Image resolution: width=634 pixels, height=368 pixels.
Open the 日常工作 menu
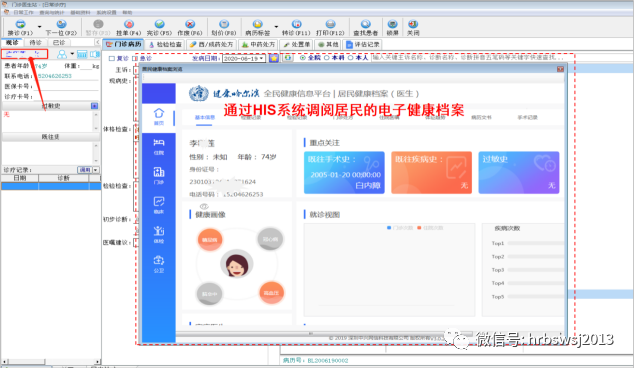pos(23,13)
